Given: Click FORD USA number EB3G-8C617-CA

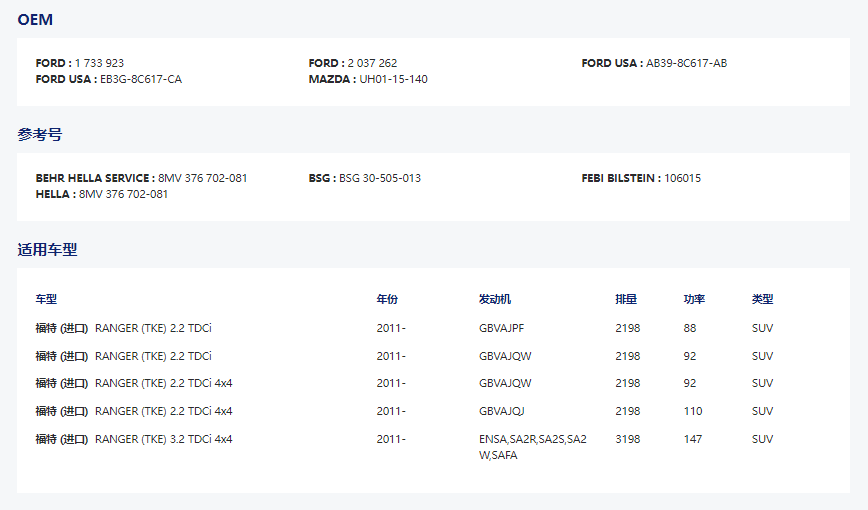Looking at the screenshot, I should click(x=141, y=79).
